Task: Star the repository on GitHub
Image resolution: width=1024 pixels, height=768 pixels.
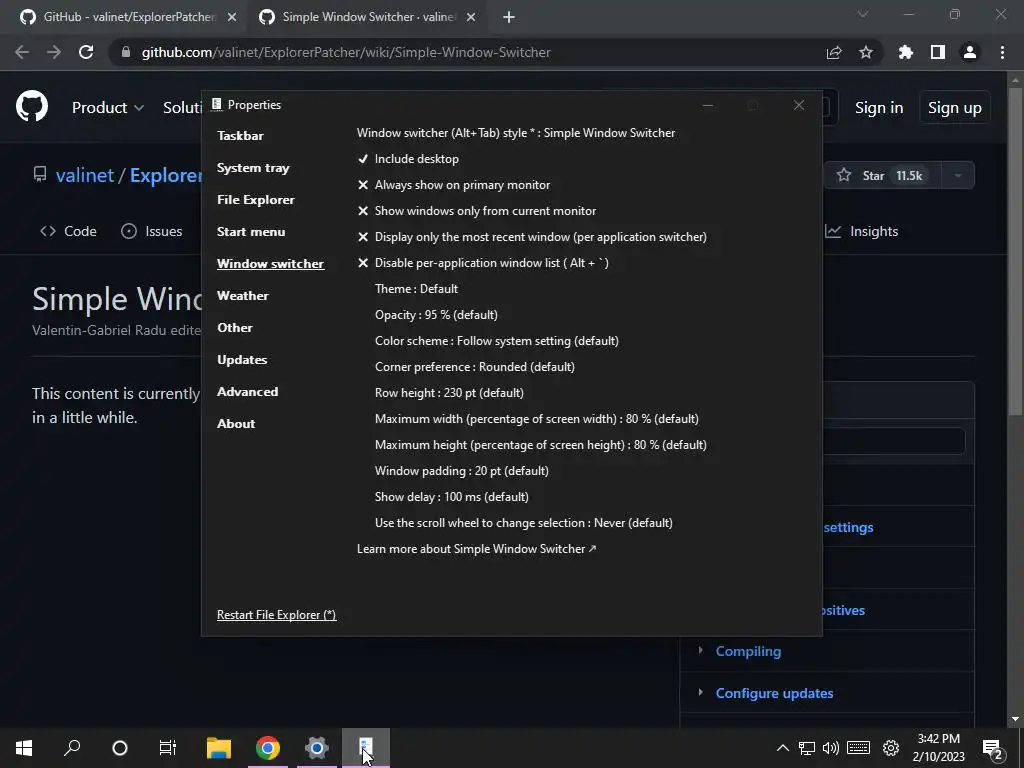Action: (882, 176)
